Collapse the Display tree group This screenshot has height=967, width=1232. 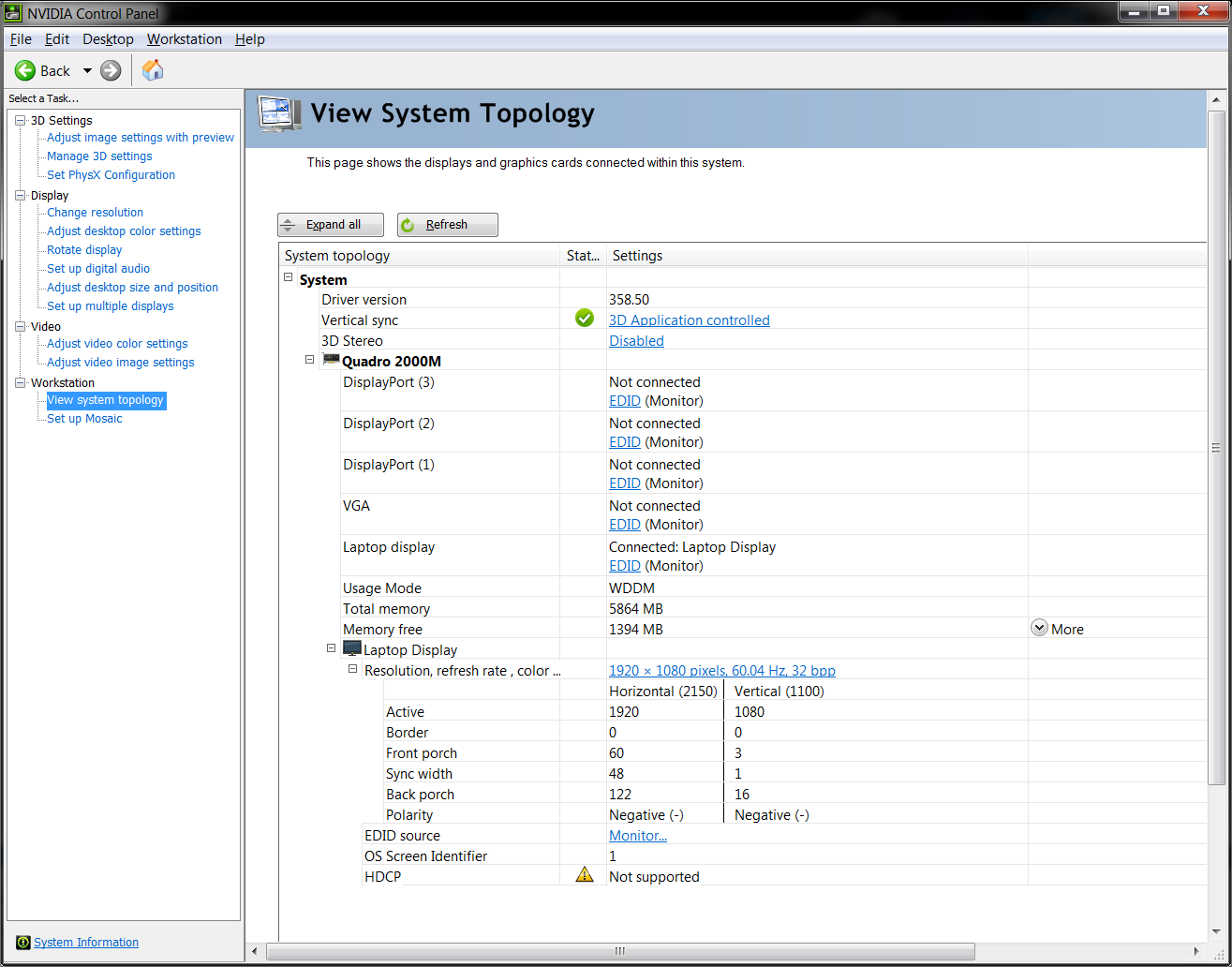coord(21,195)
